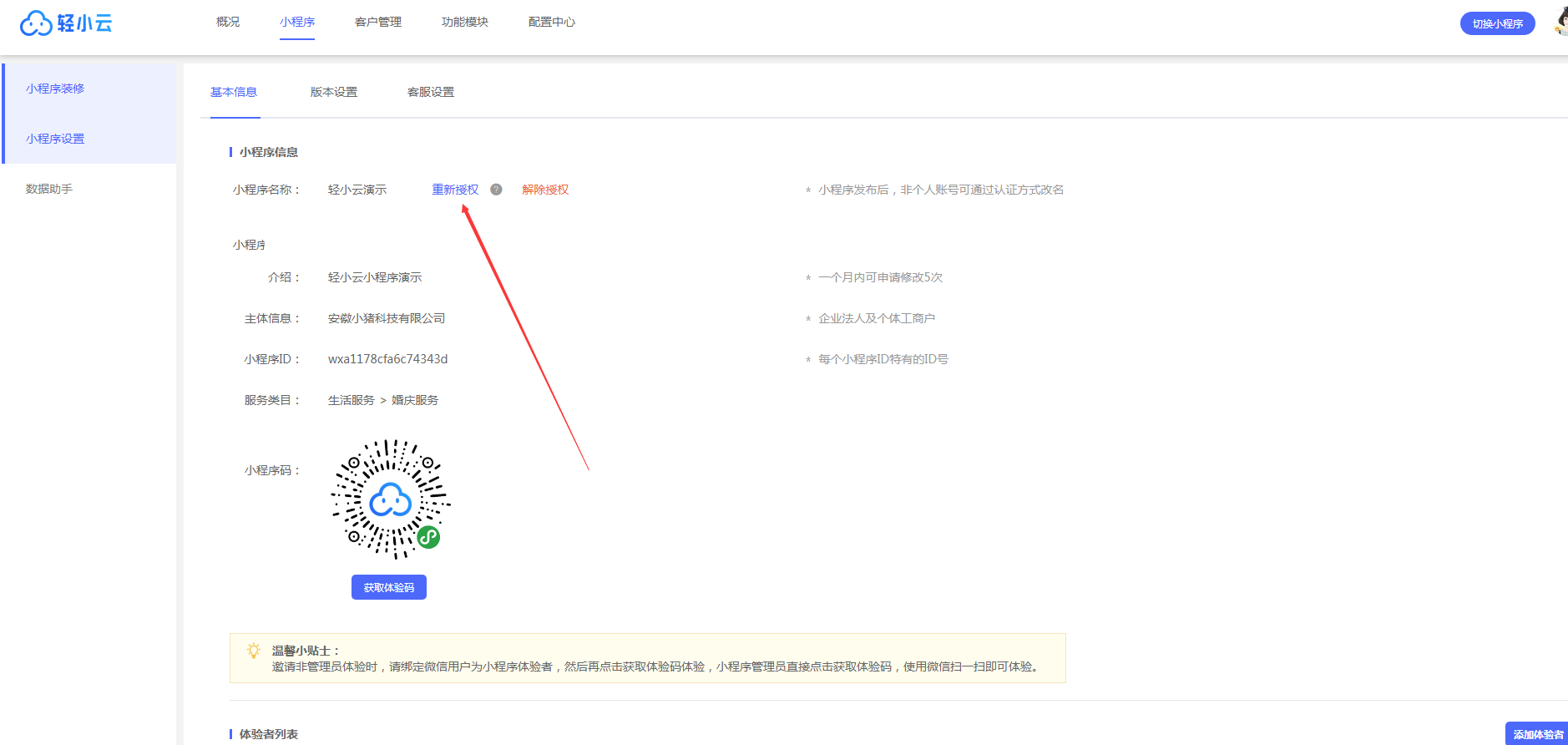Click the note 企业法人及个体工商户
The height and width of the screenshot is (745, 1568).
877,318
